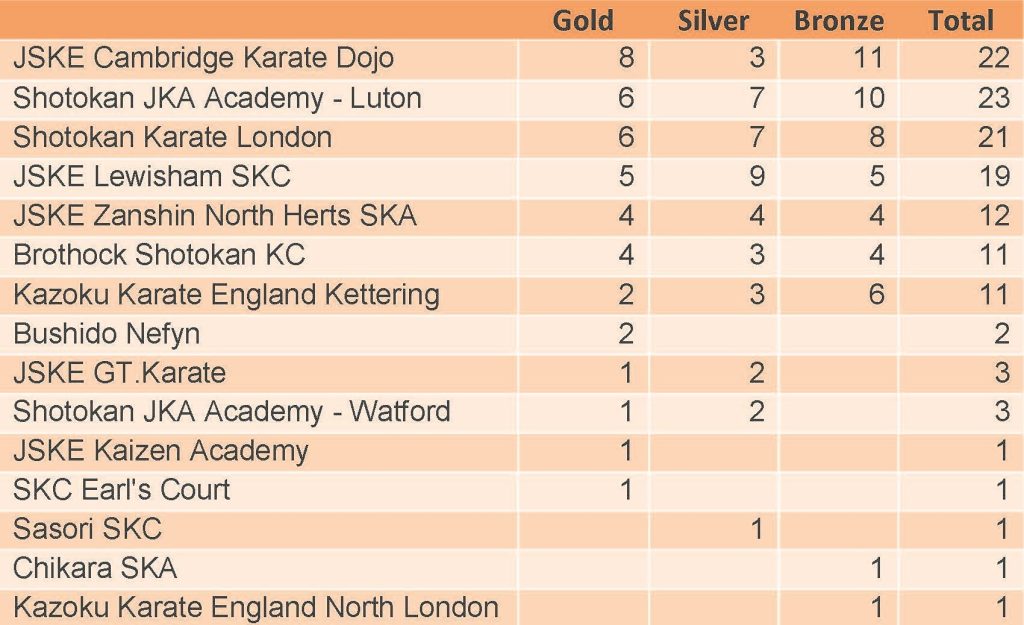Select the Brothock Shotokan KC name
This screenshot has width=1024, height=625.
pyautogui.click(x=159, y=254)
